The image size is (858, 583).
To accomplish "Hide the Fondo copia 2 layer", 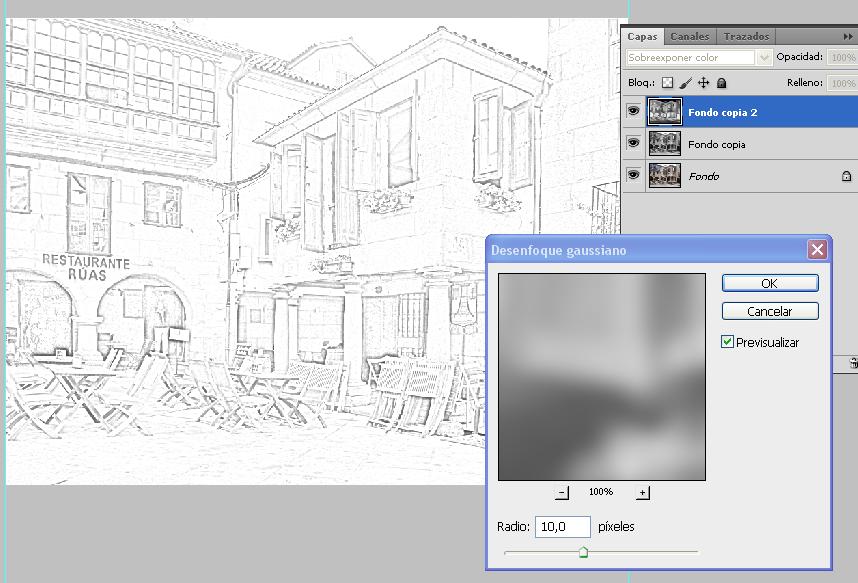I will tap(633, 112).
